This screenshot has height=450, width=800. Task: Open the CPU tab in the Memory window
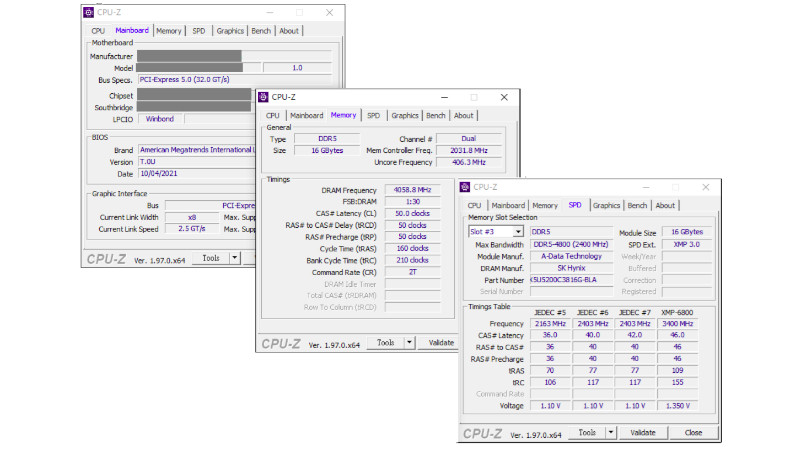272,115
